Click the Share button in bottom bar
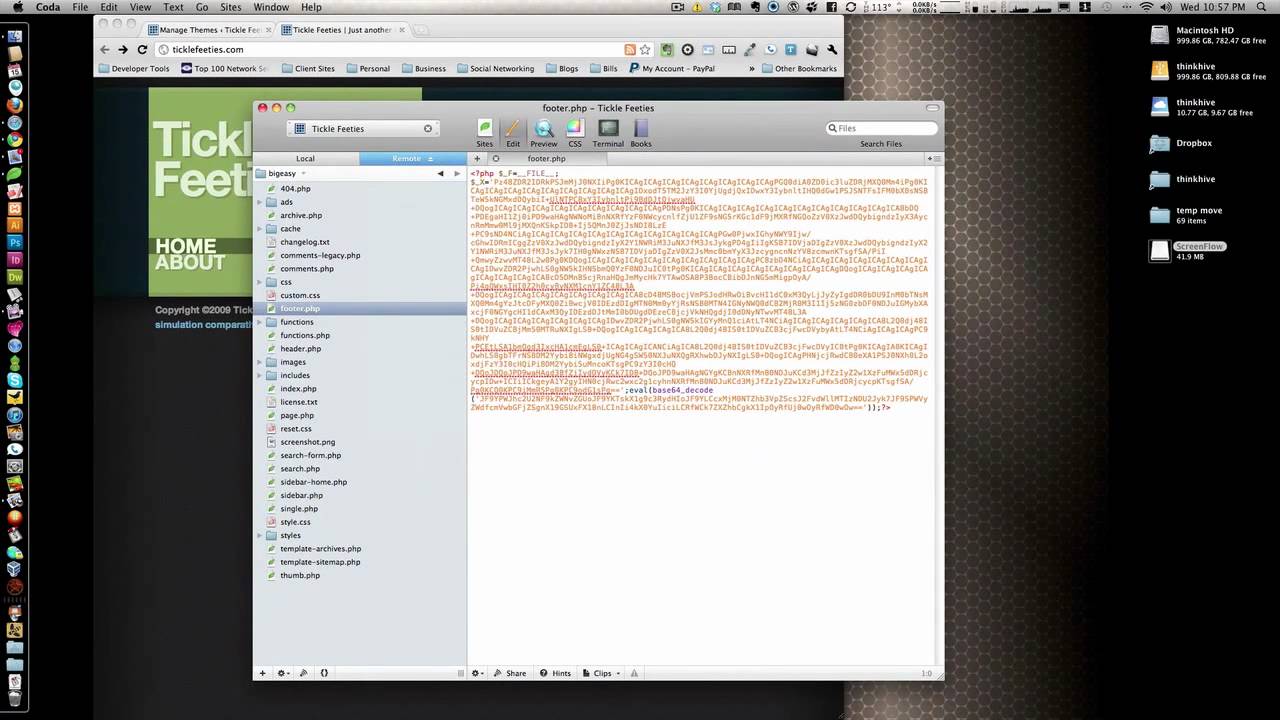1280x720 pixels. pos(509,673)
